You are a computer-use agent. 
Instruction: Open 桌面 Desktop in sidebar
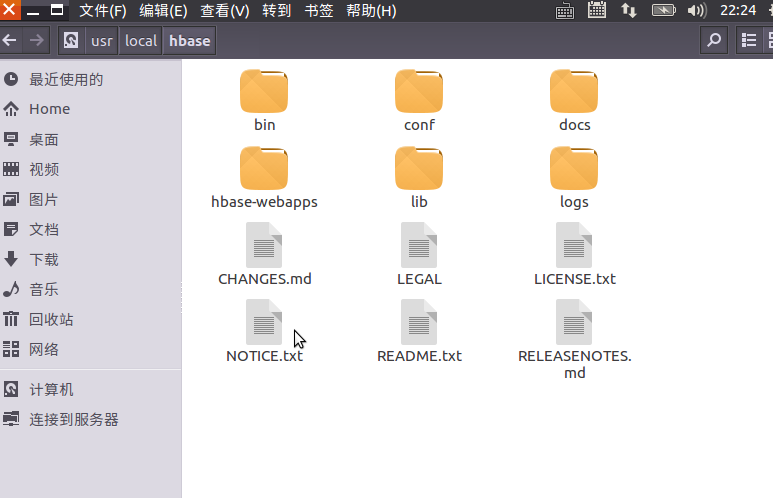point(91,140)
